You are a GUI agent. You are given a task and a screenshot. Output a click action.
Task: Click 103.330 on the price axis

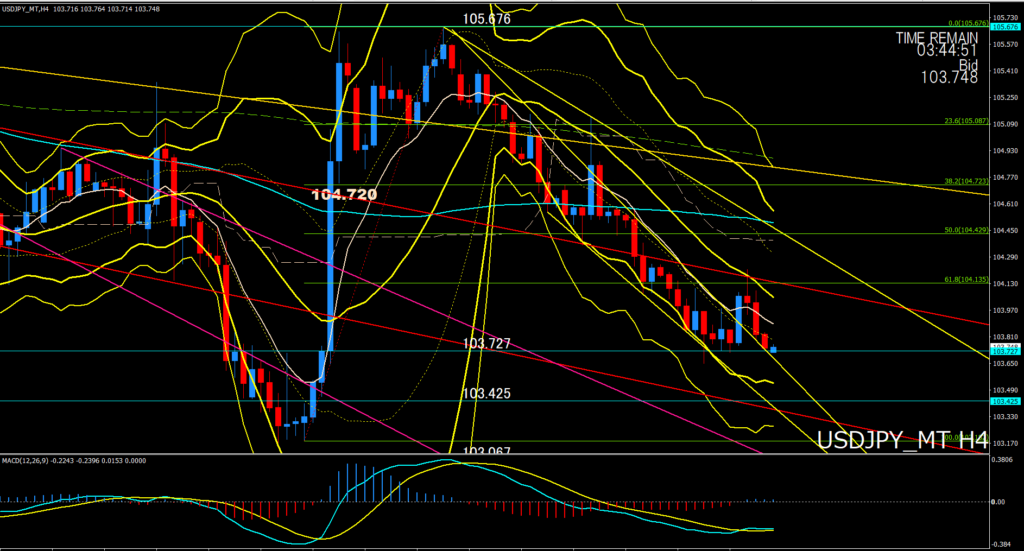(1005, 417)
